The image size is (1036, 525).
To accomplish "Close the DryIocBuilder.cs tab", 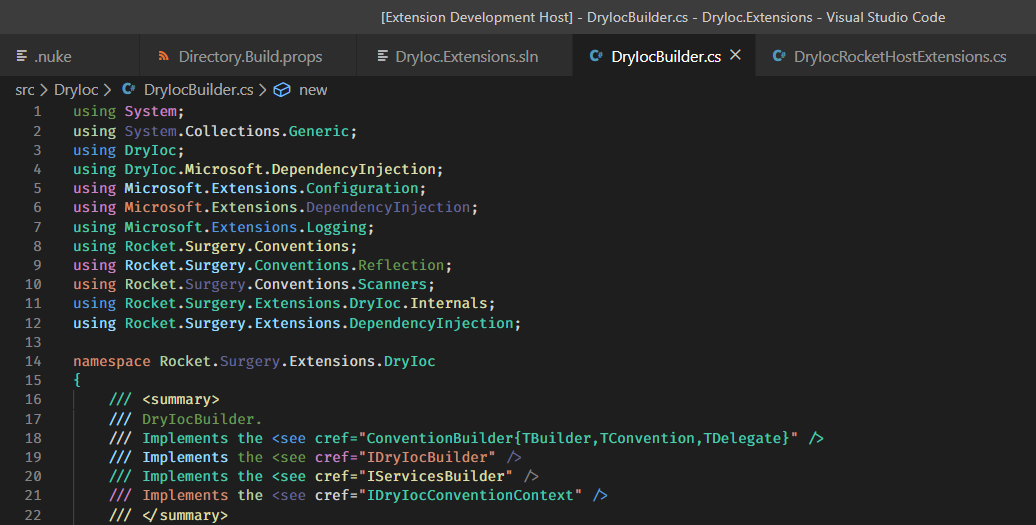I will 735,55.
